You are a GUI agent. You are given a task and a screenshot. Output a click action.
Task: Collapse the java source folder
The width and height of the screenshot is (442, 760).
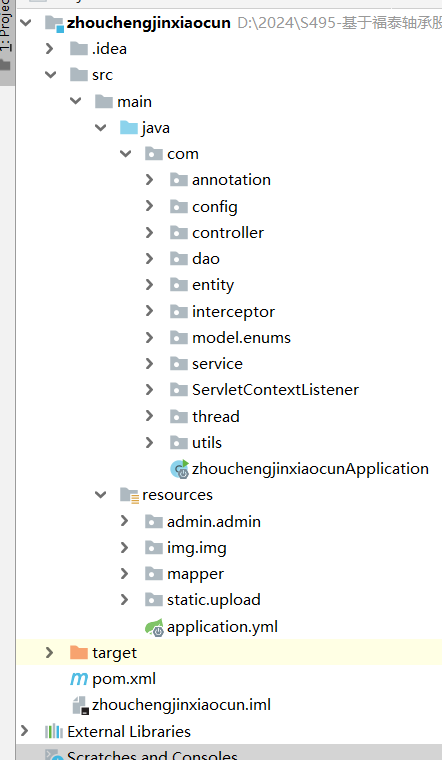click(101, 127)
